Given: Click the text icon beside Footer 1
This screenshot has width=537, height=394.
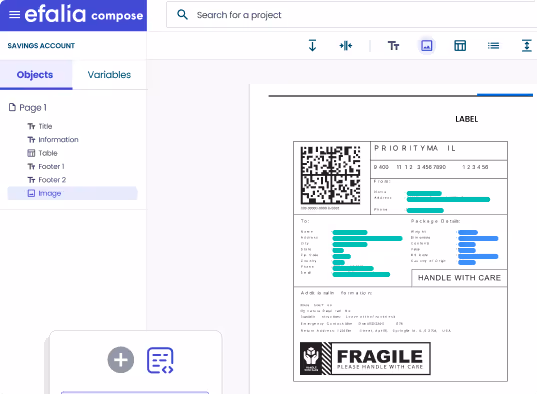Looking at the screenshot, I should 31,167.
